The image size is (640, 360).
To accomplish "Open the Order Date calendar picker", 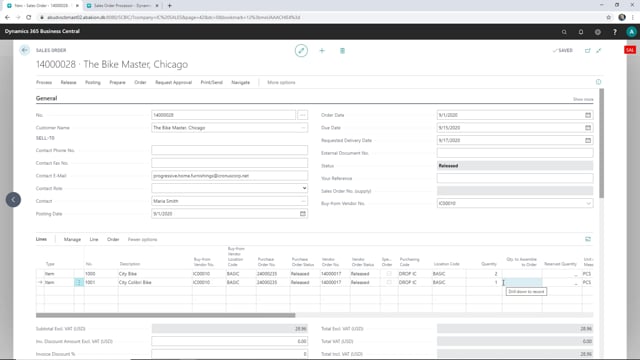I will [x=588, y=115].
